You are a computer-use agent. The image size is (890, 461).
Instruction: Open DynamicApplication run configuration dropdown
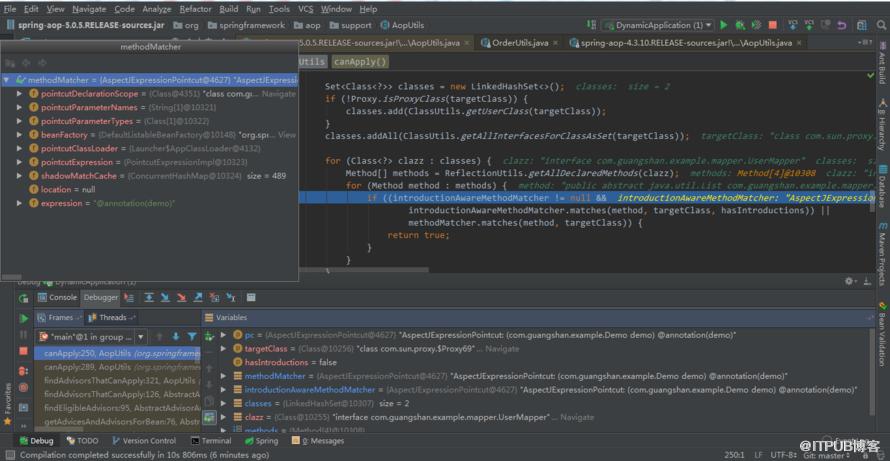point(657,25)
